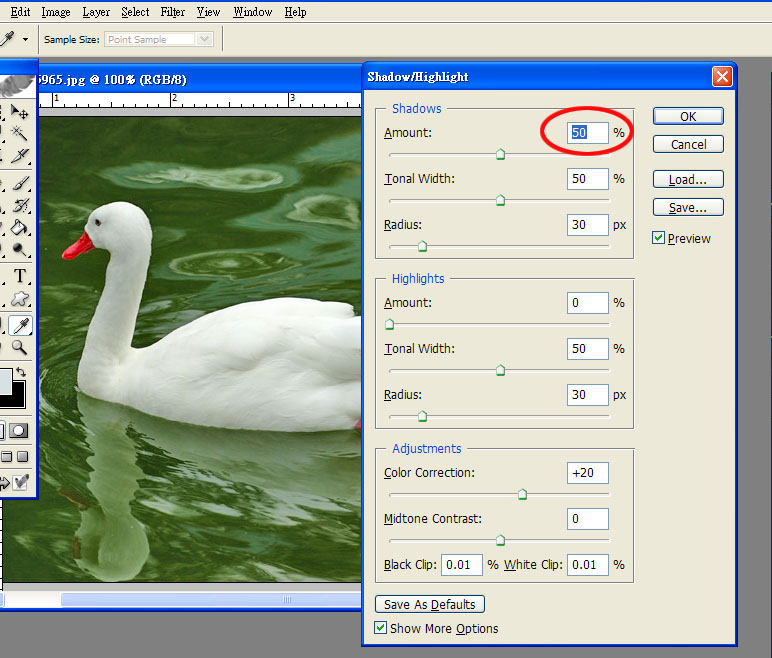Select the Magic Wand tool
Screen dimensions: 772x658
pos(19,133)
